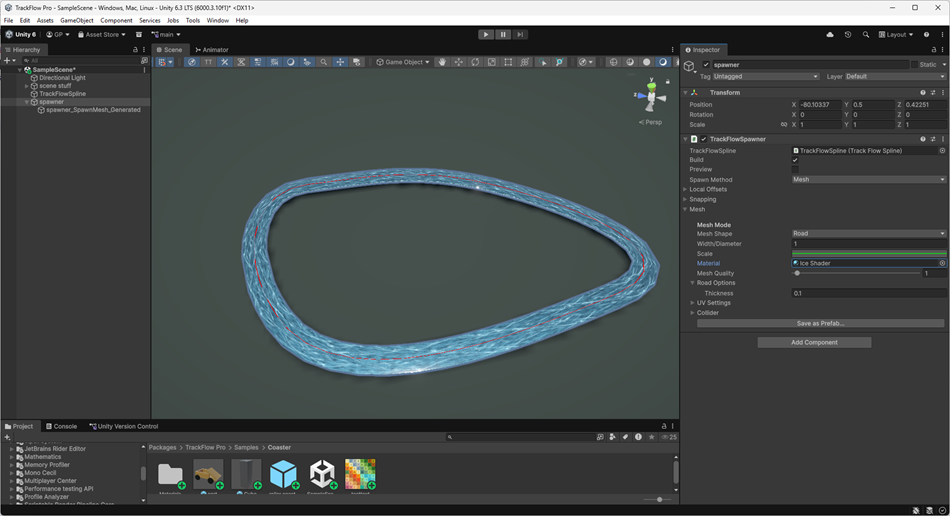Click the Save as Prefab button
Screen dimensions: 950x516
(x=820, y=323)
